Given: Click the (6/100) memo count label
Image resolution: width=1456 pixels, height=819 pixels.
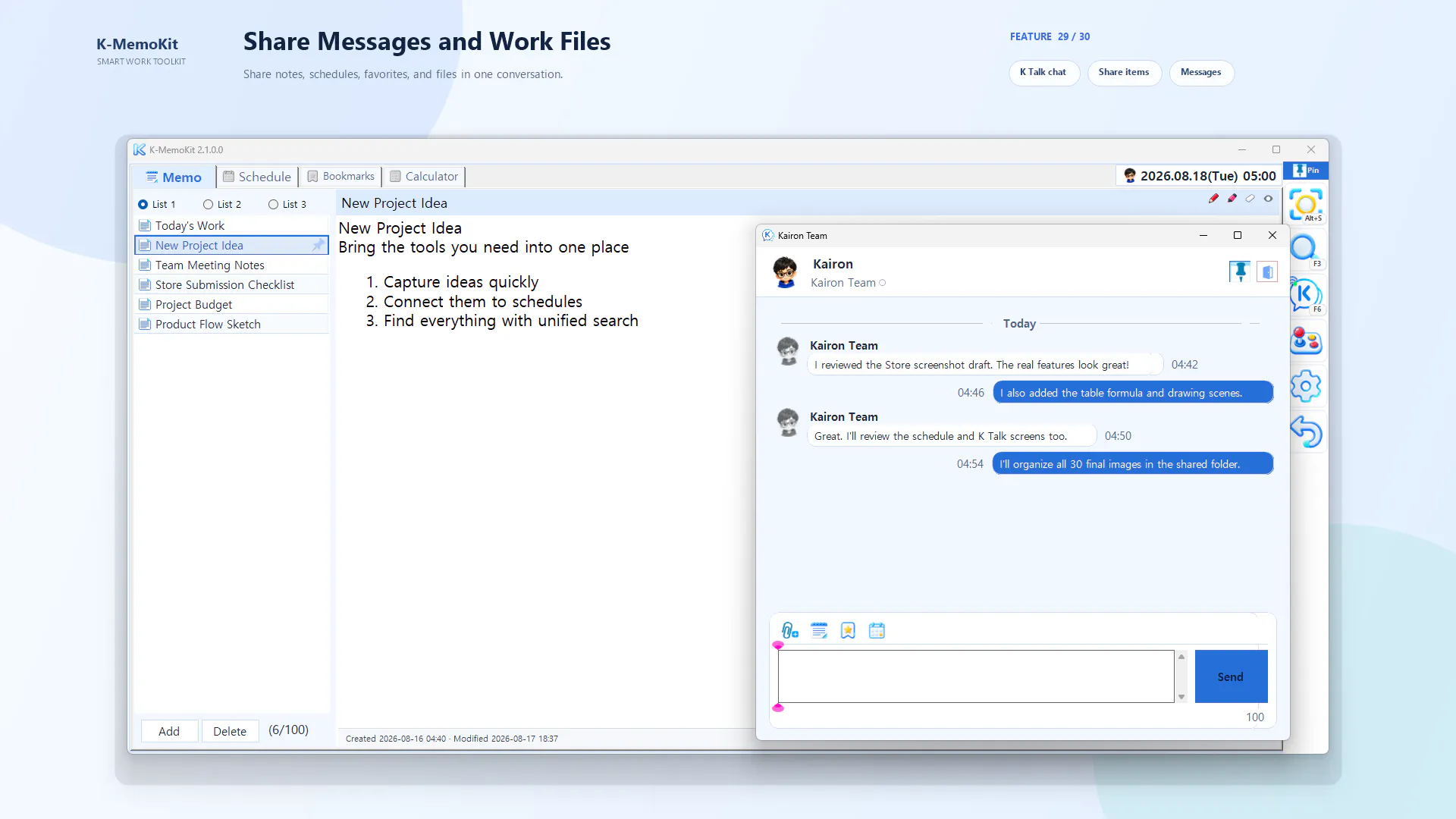Looking at the screenshot, I should pyautogui.click(x=288, y=730).
